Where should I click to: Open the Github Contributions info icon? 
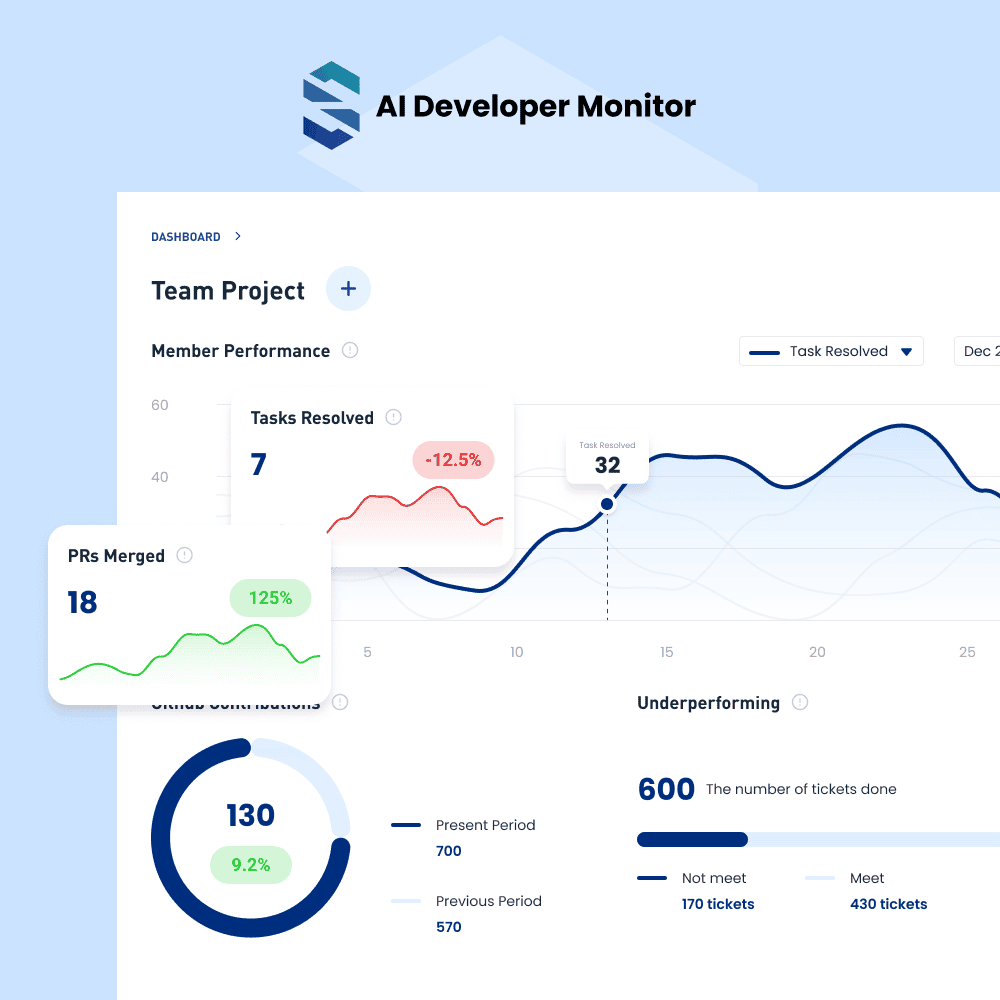tap(339, 702)
